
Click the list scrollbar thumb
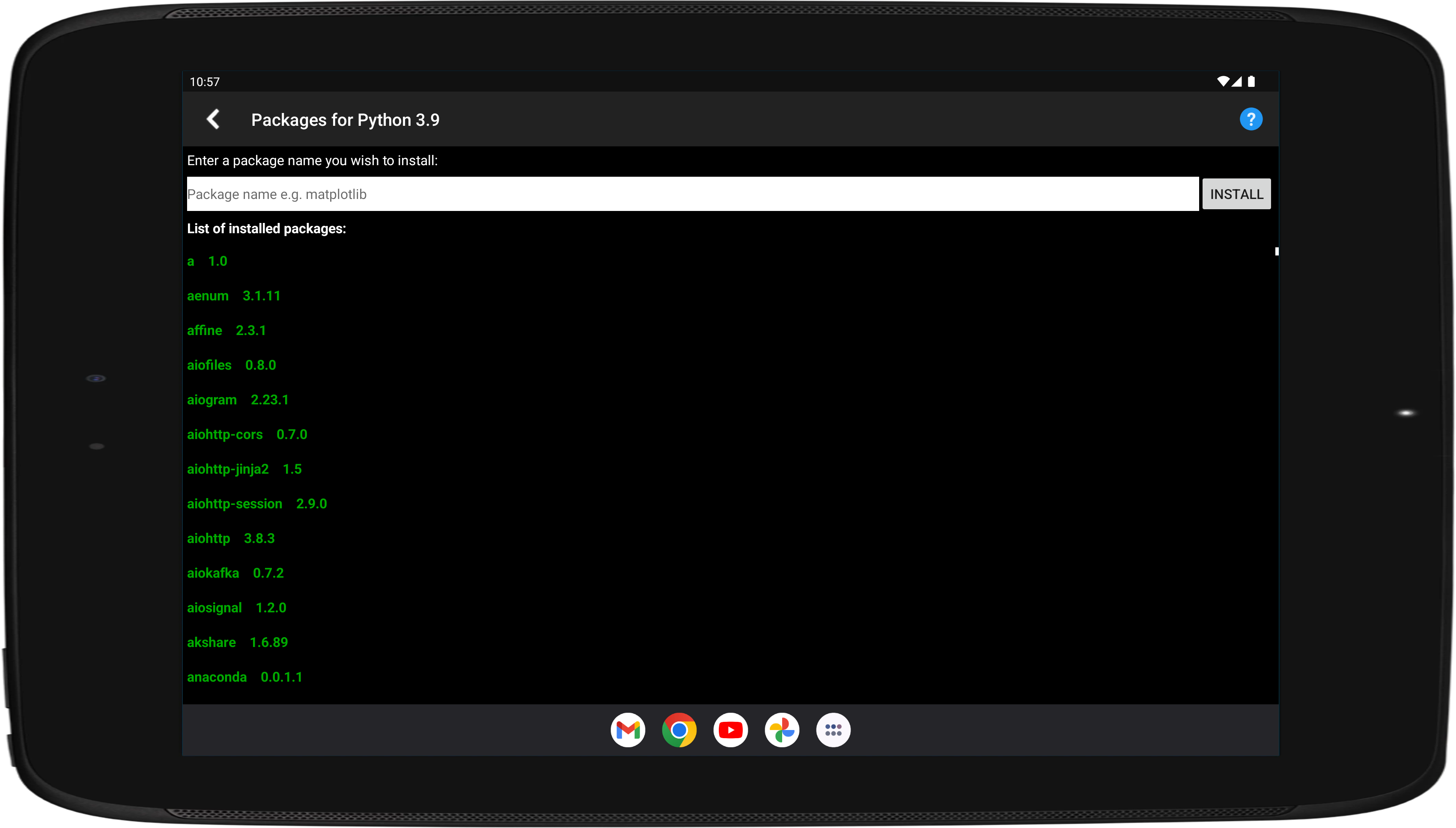click(1276, 251)
